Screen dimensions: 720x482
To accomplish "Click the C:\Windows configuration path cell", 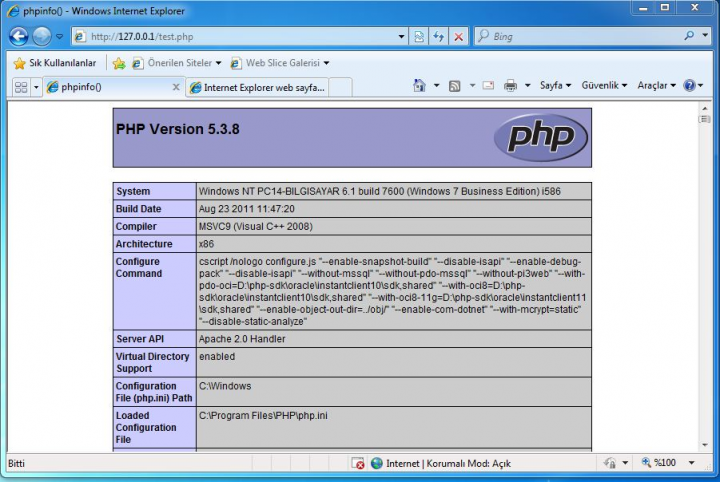I will click(394, 392).
